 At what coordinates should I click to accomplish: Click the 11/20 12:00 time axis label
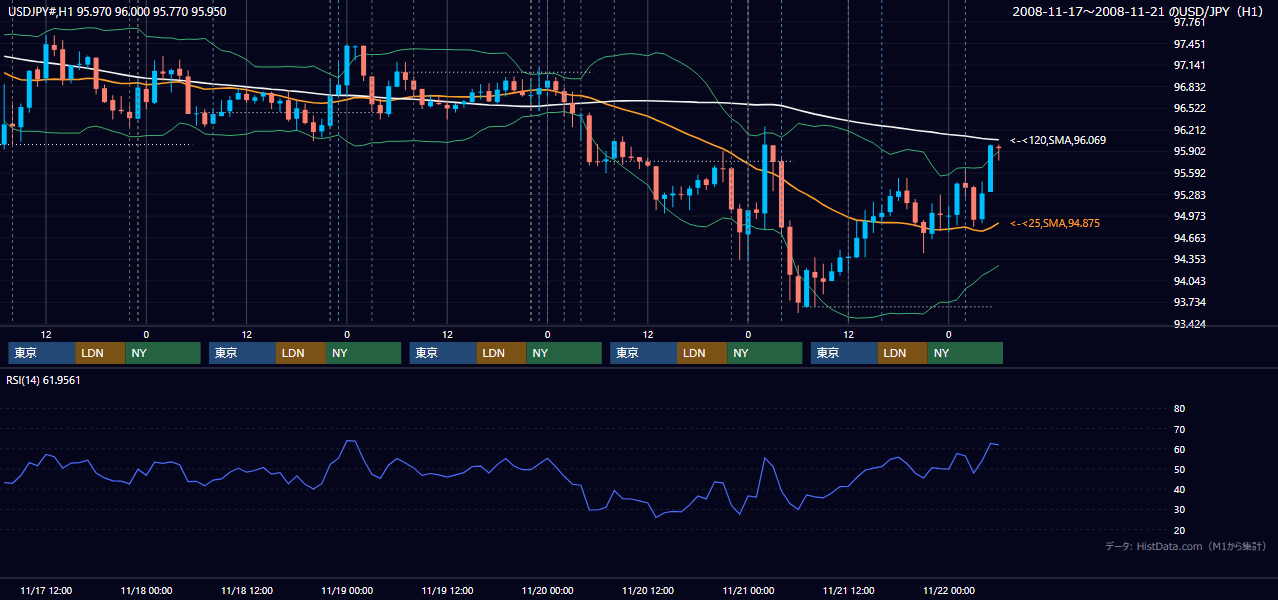[648, 591]
